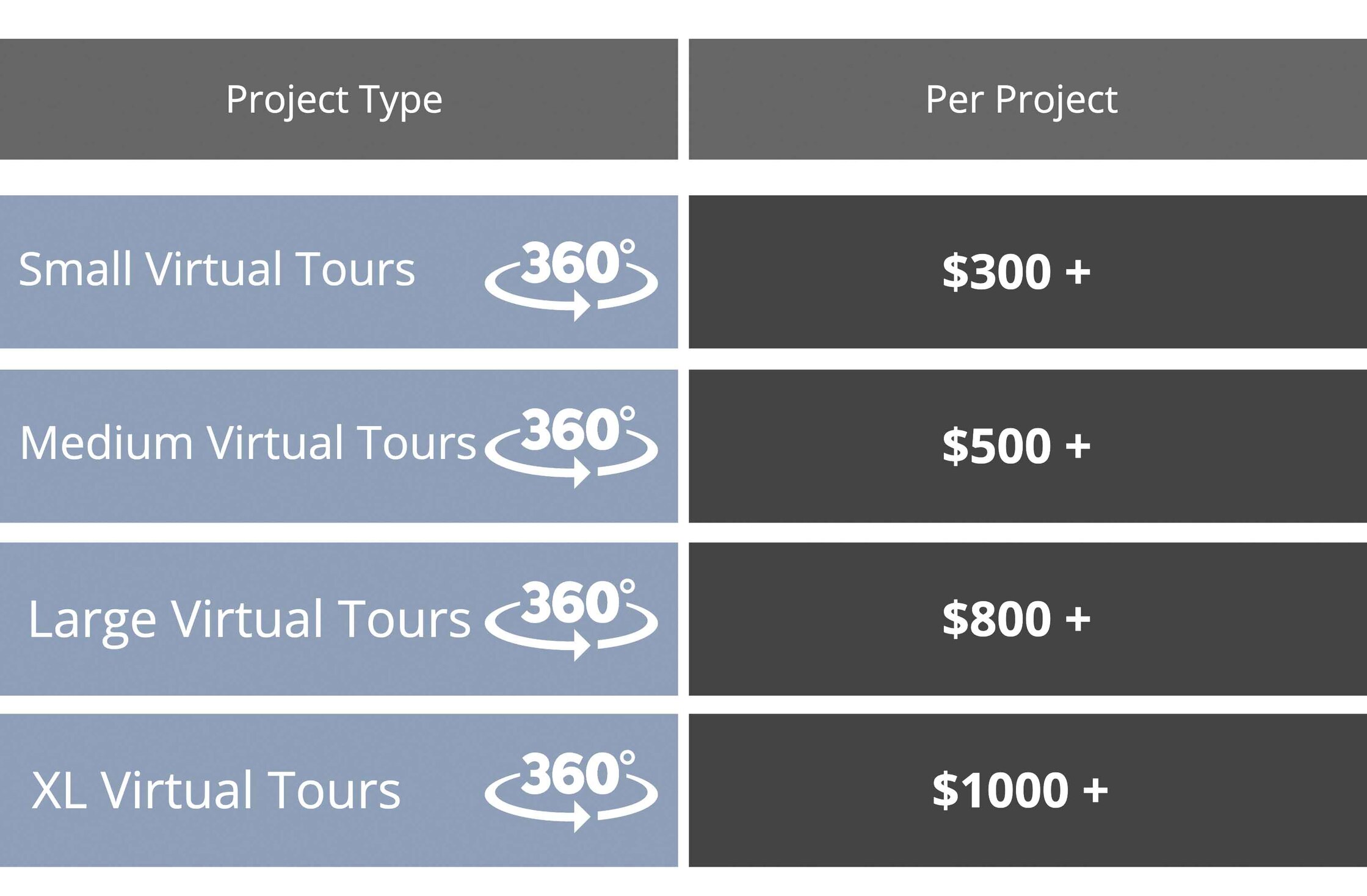This screenshot has width=1367, height=896.
Task: Click the plus sign after $1000
Action: (1095, 790)
